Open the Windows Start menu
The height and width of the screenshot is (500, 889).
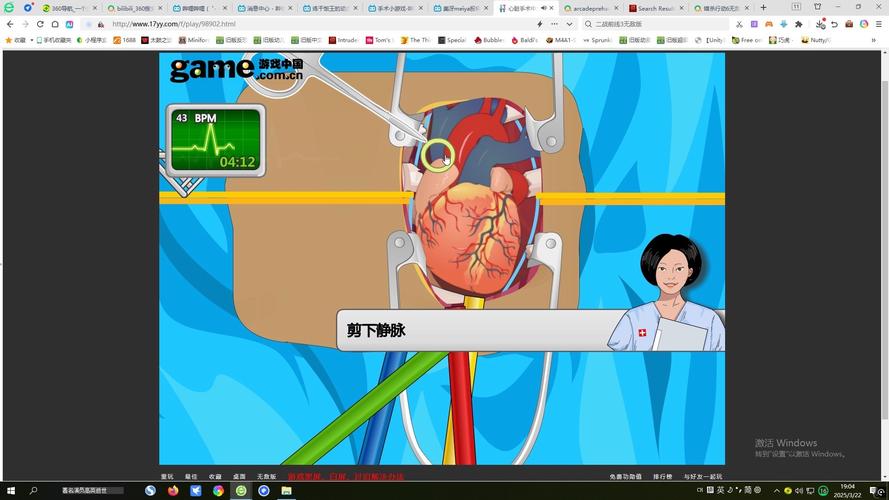tap(10, 490)
